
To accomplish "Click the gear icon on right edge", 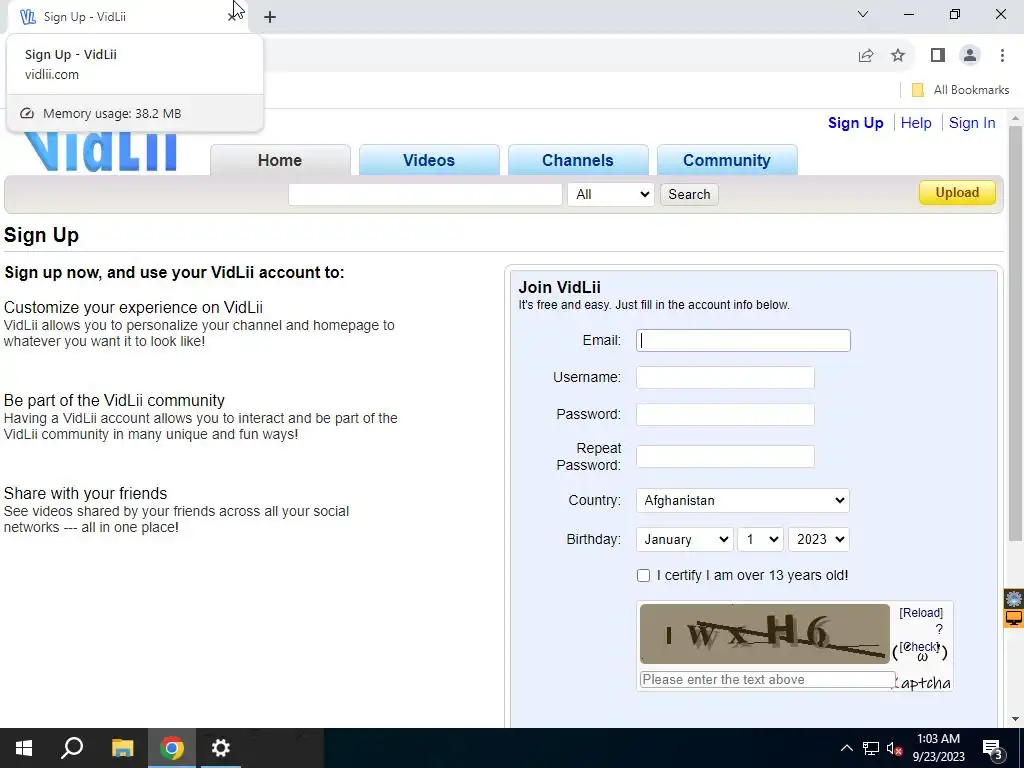I will [x=1014, y=598].
